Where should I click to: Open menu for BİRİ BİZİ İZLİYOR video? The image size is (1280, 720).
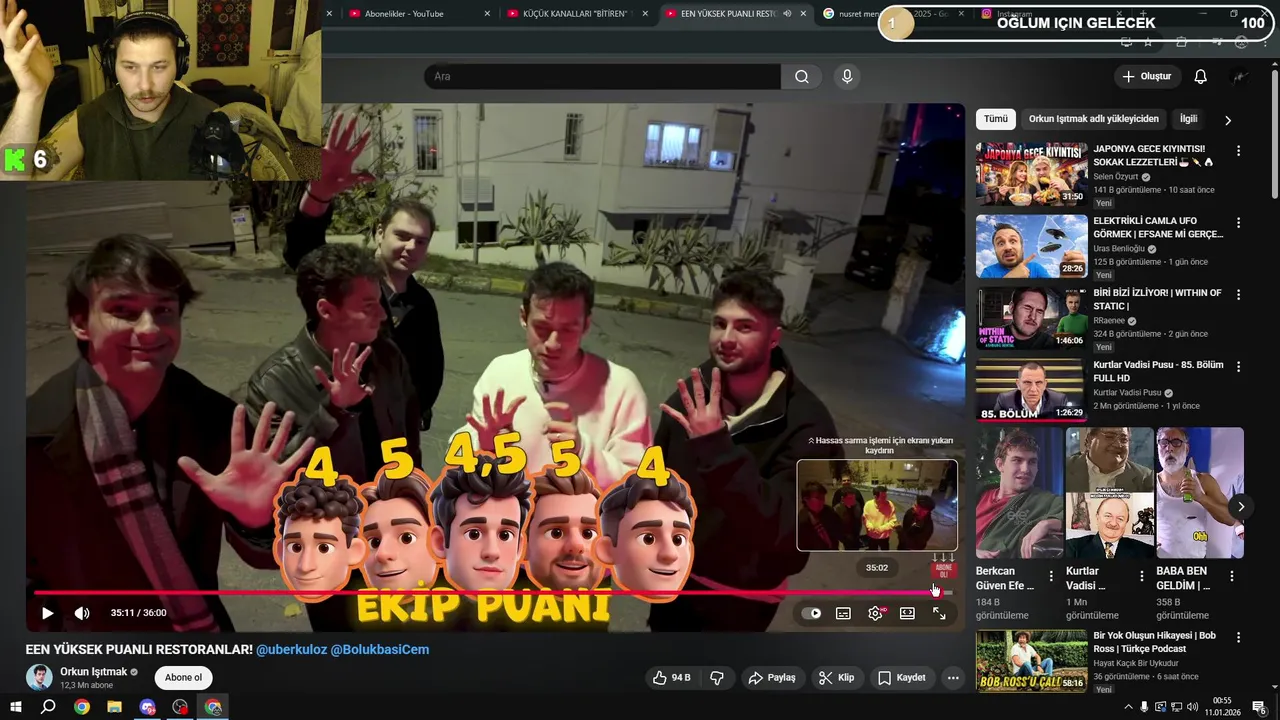click(1238, 295)
